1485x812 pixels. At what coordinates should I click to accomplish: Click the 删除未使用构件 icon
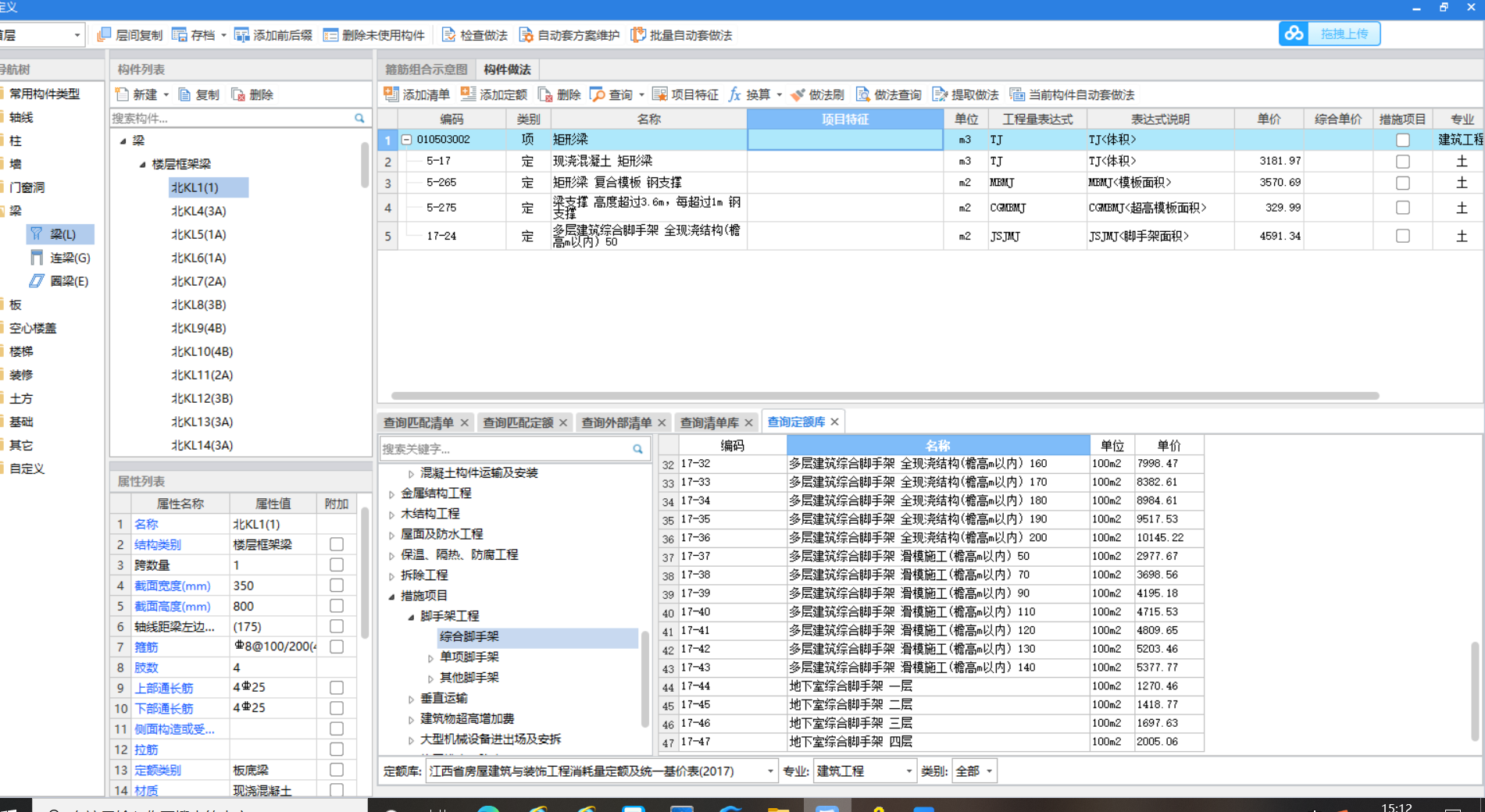[330, 35]
